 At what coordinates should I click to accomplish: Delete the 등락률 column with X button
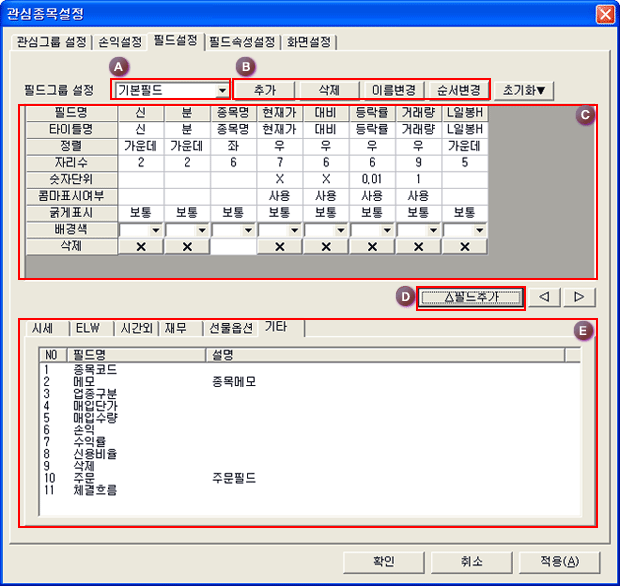click(x=372, y=246)
